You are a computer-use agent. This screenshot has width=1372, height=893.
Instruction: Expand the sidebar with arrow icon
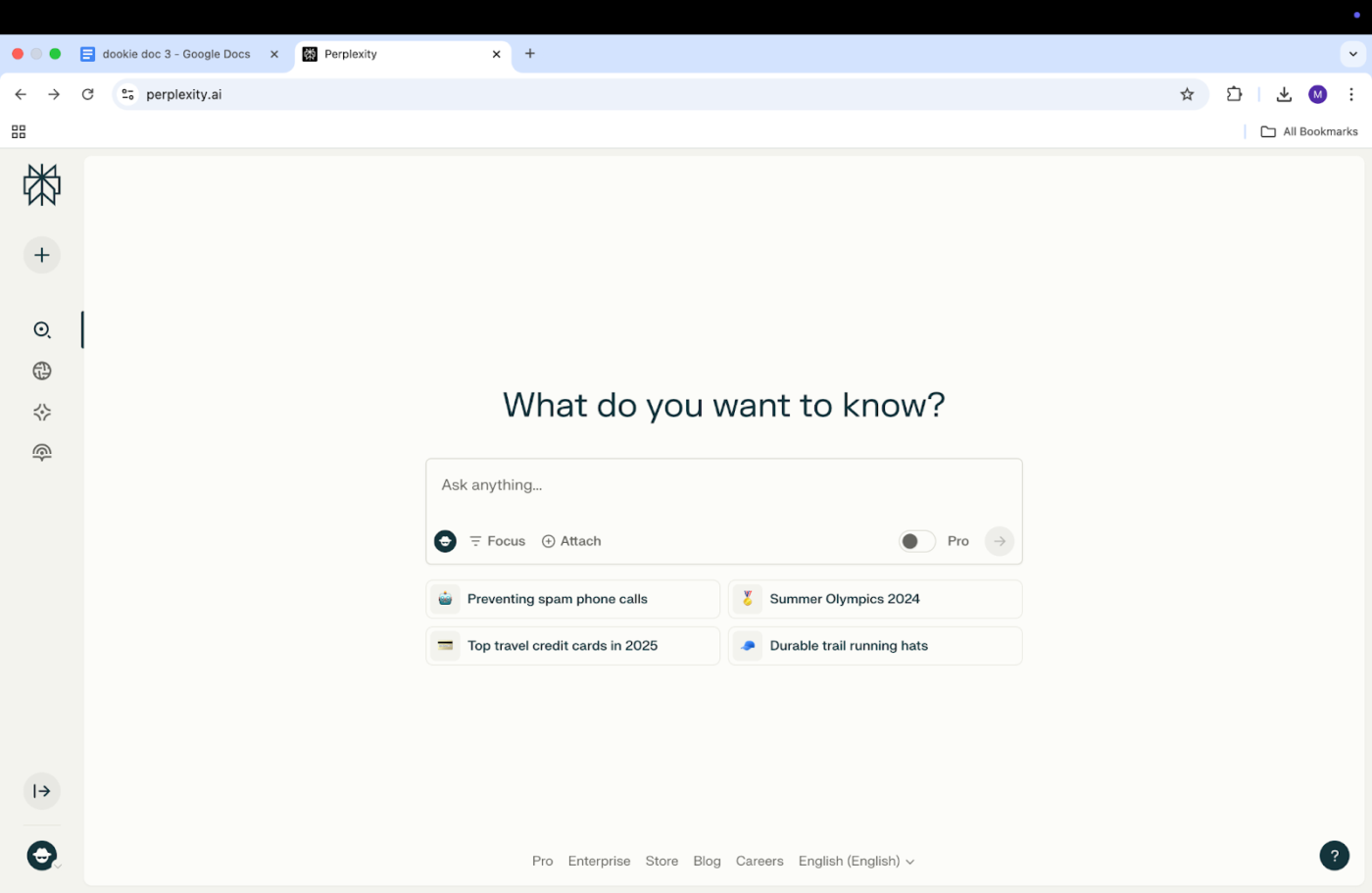point(42,791)
